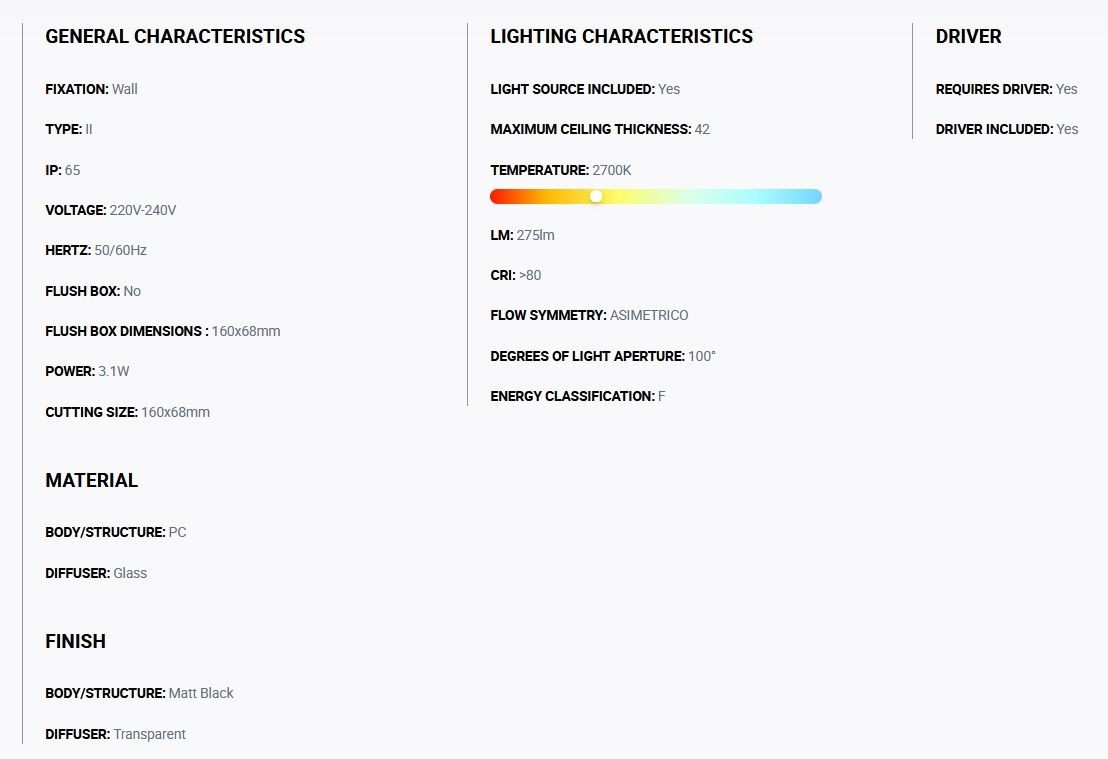
Task: Click the blue end of temperature bar
Action: click(812, 196)
